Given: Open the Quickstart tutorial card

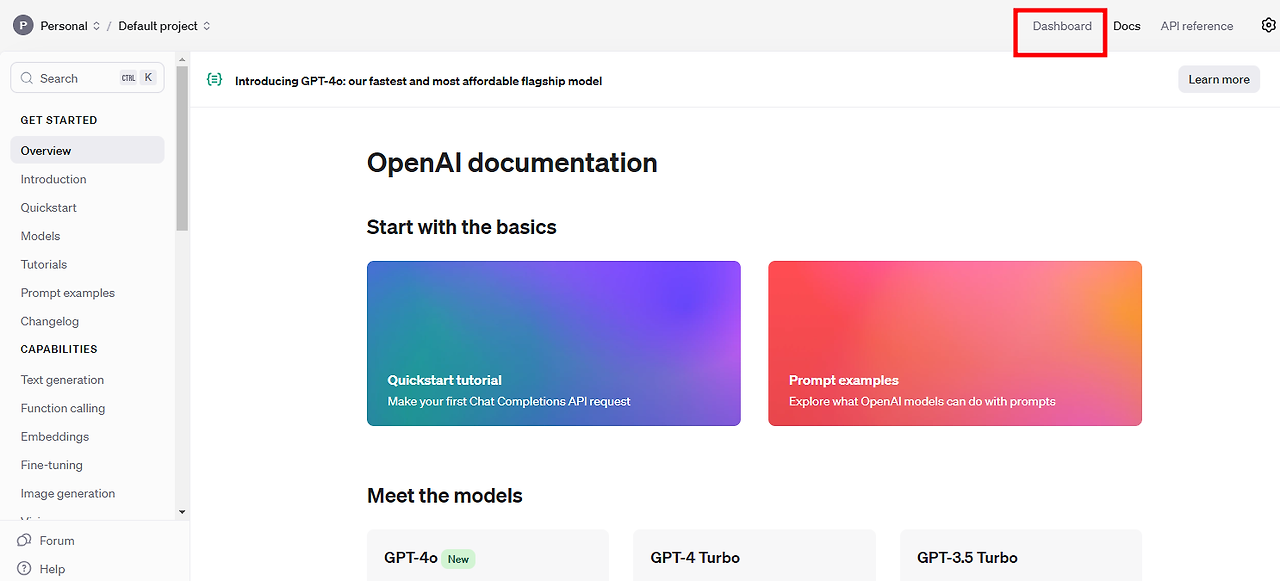Looking at the screenshot, I should tap(554, 344).
